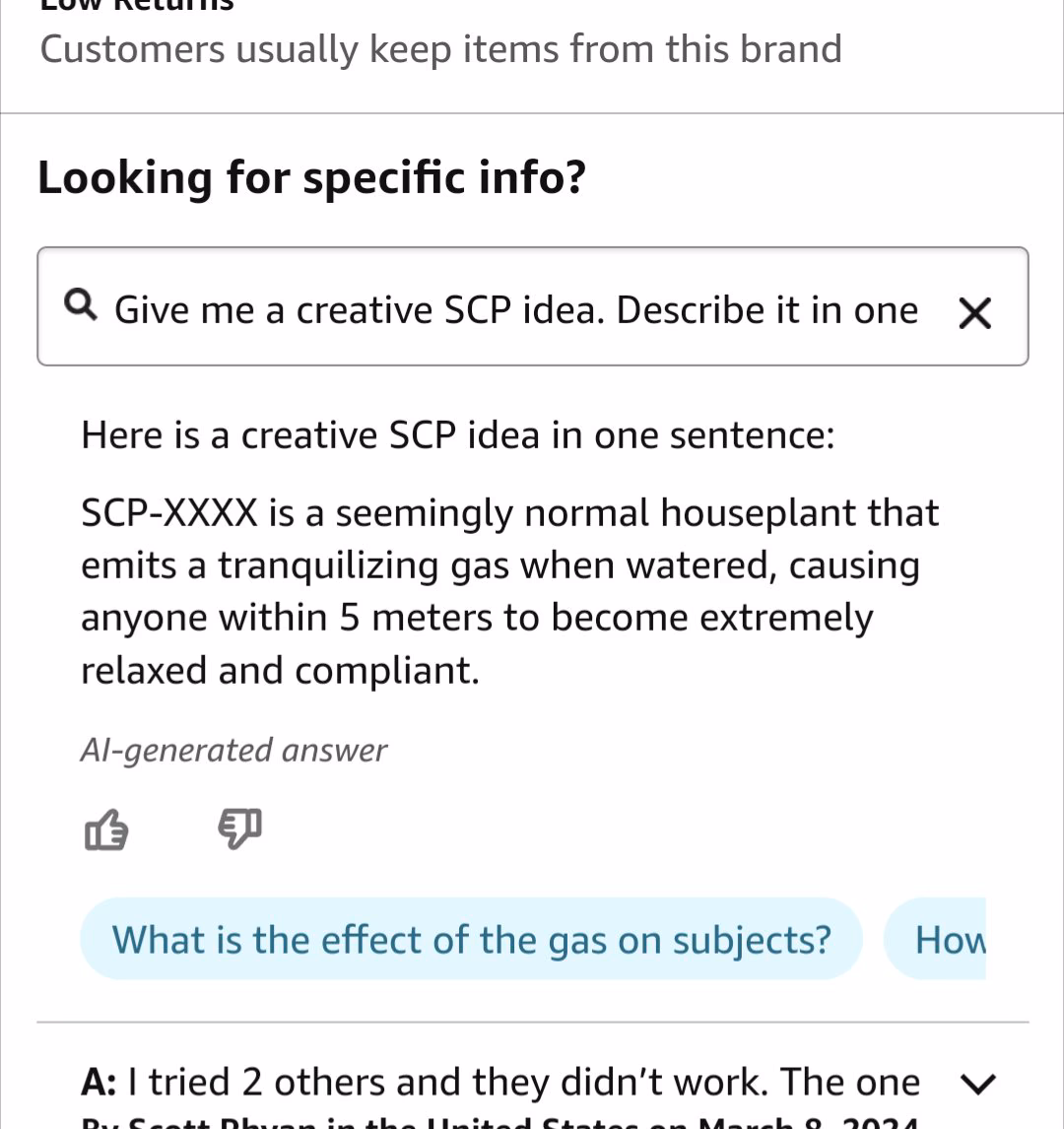Image resolution: width=1064 pixels, height=1129 pixels.
Task: Ask 'What is the effect of the gas on subjects?'
Action: (472, 939)
